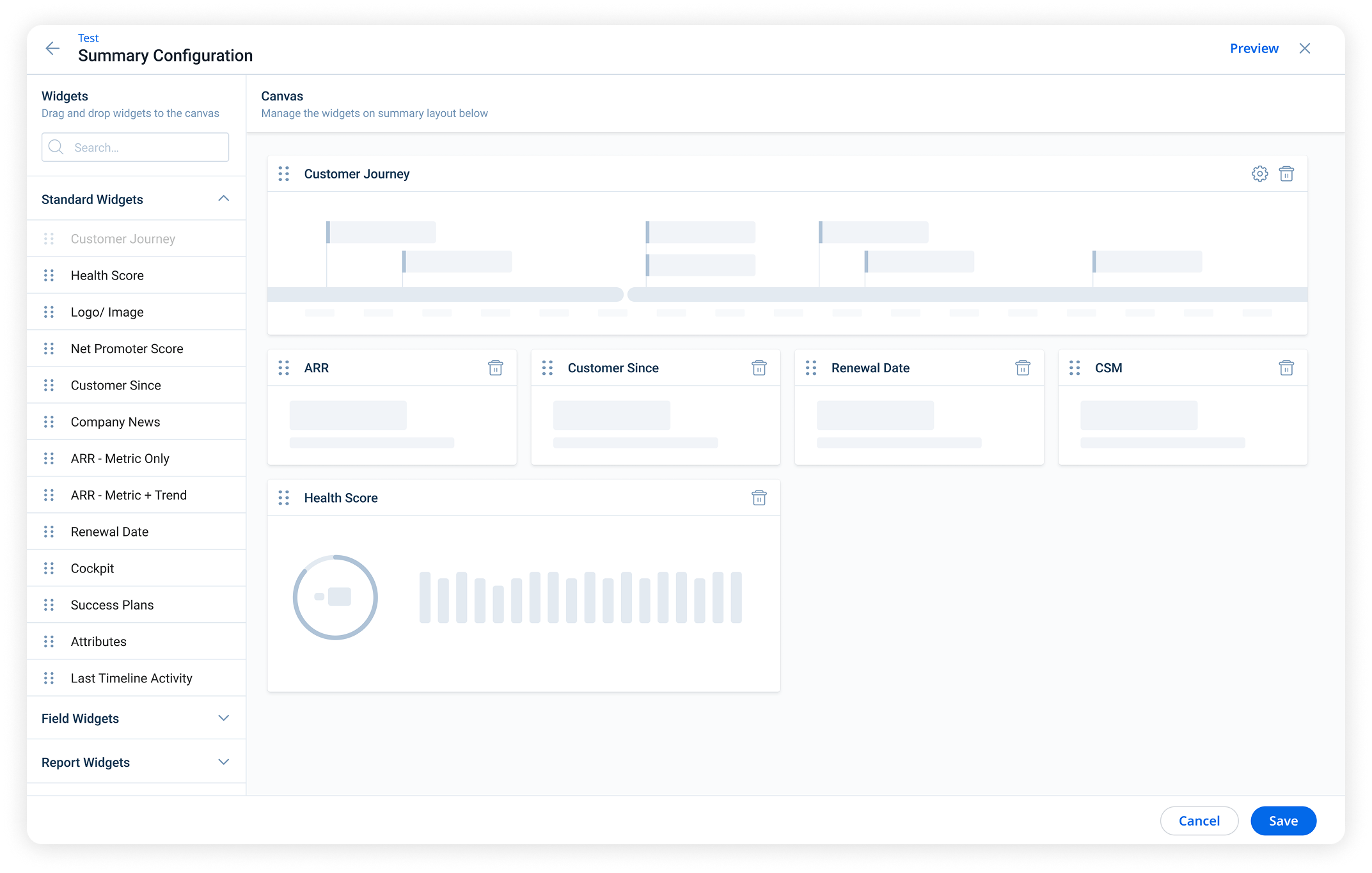Click drag handle for Last Timeline Activity
The height and width of the screenshot is (873, 1372).
click(x=49, y=677)
